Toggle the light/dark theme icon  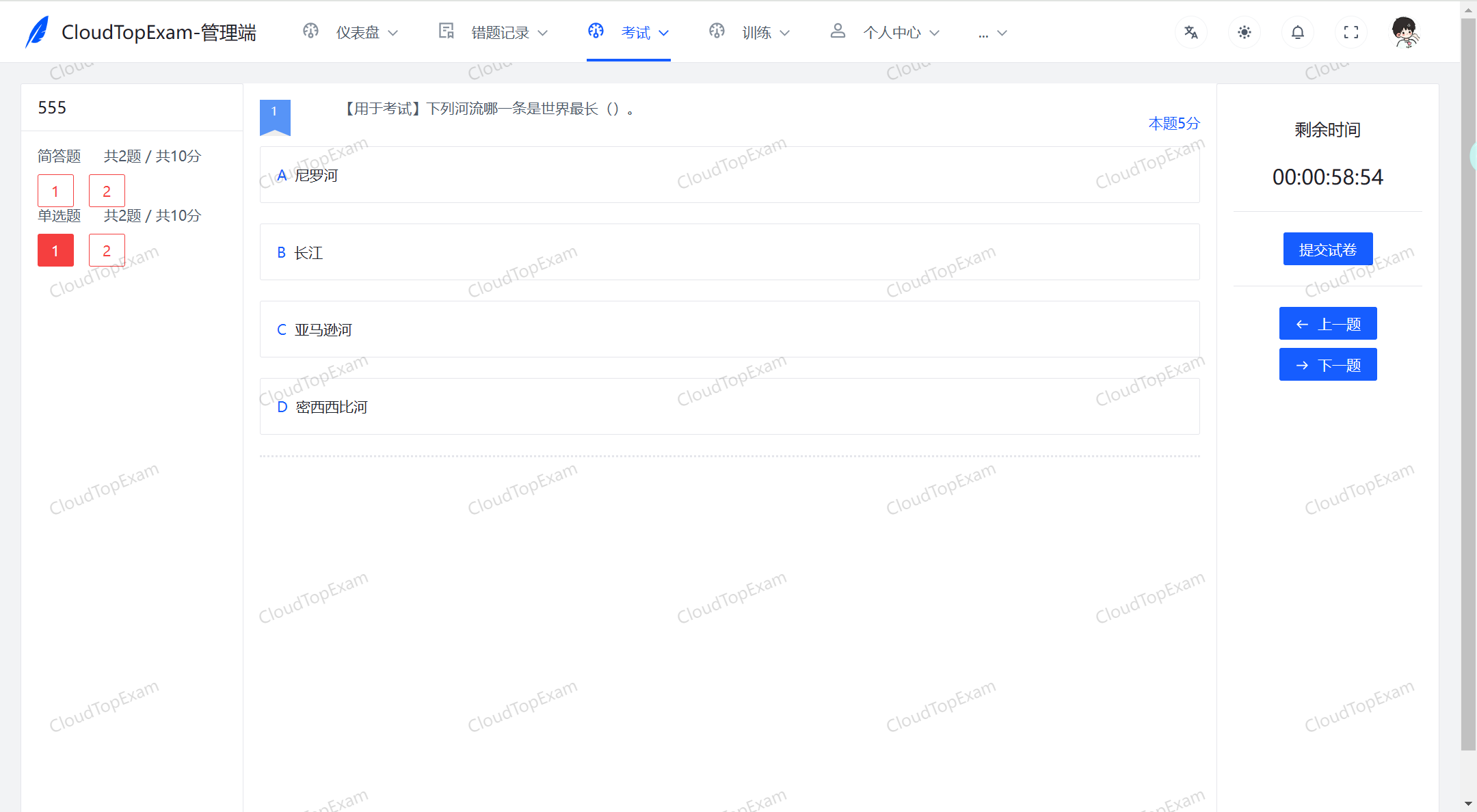[x=1244, y=32]
